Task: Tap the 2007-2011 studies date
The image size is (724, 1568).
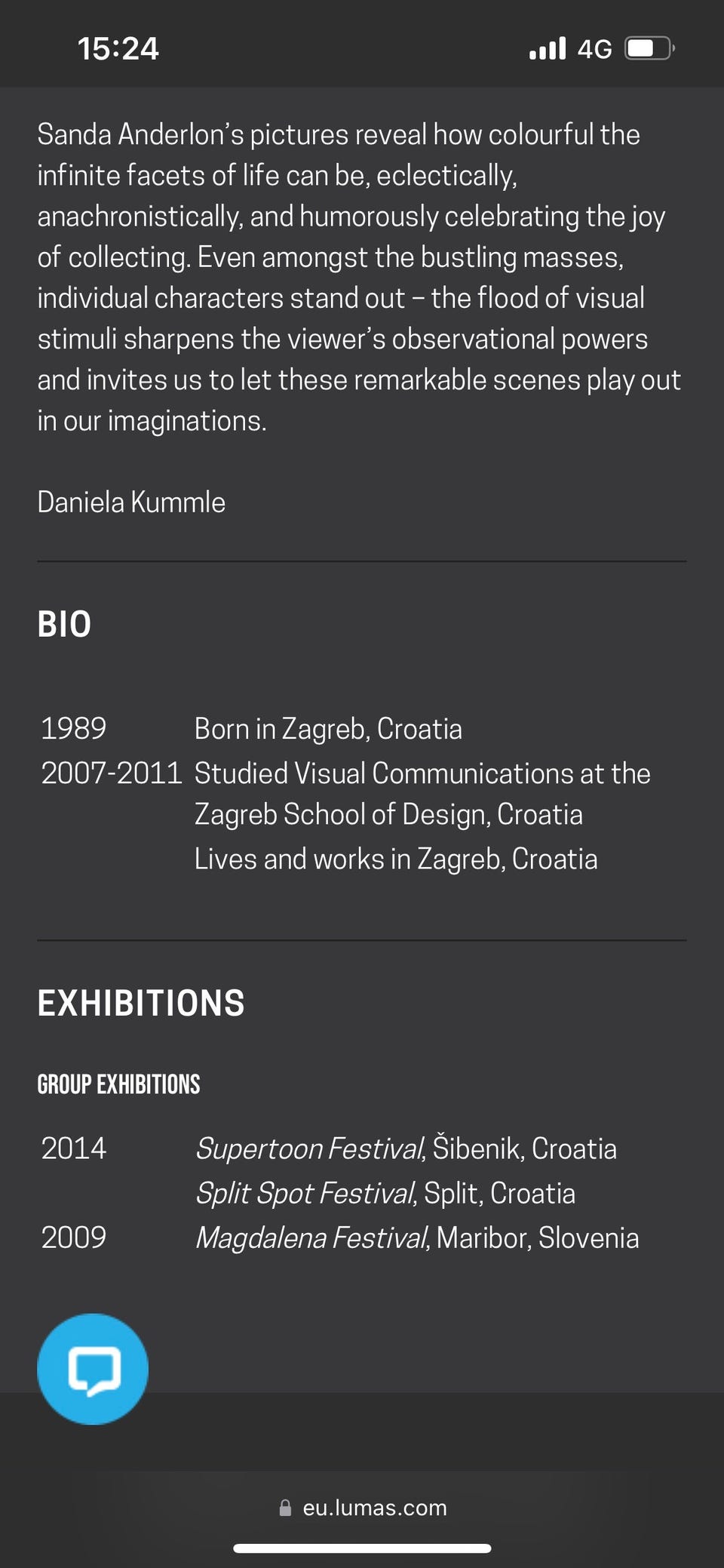Action: (x=112, y=773)
